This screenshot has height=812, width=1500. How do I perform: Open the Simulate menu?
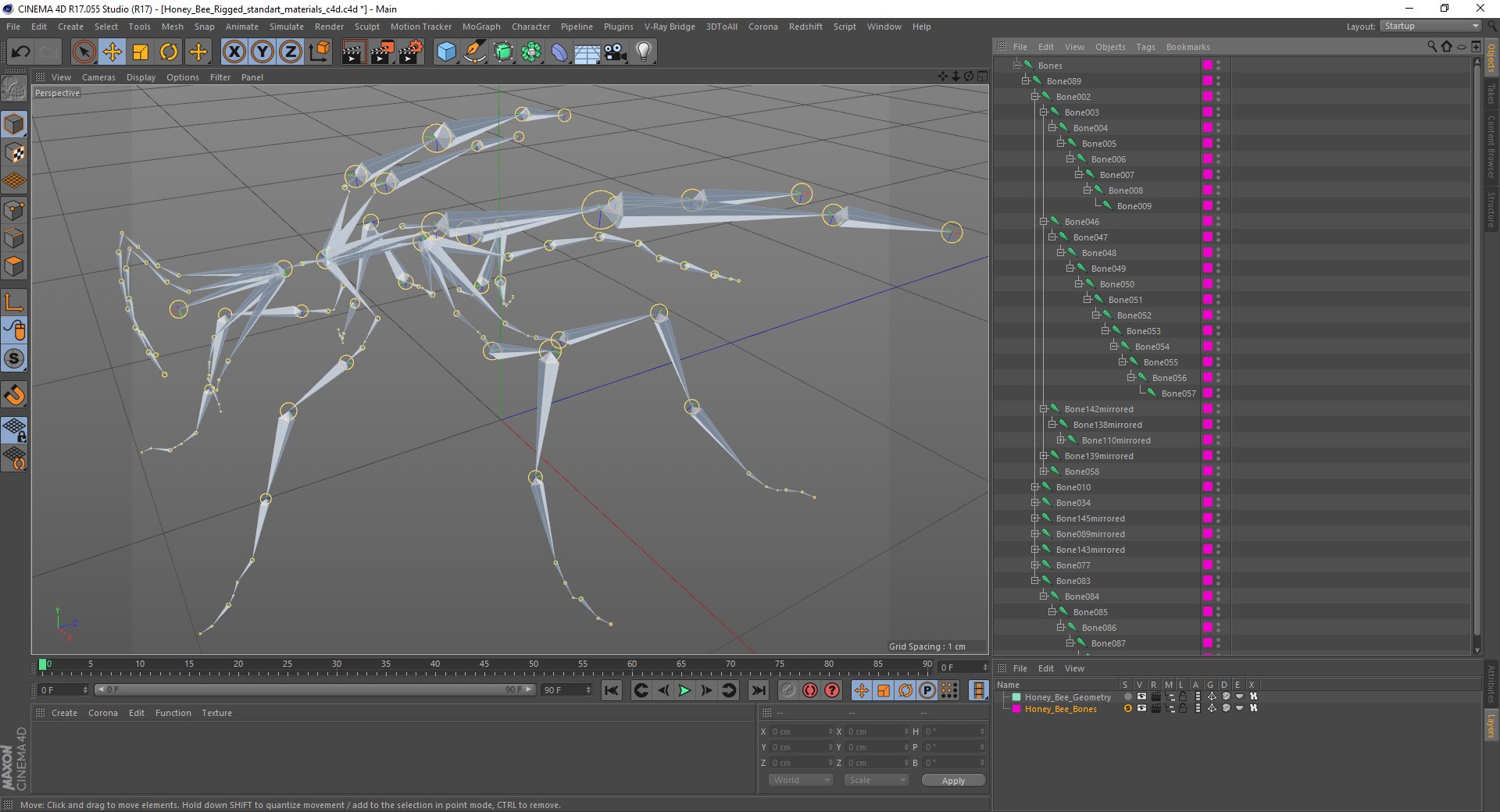287,27
